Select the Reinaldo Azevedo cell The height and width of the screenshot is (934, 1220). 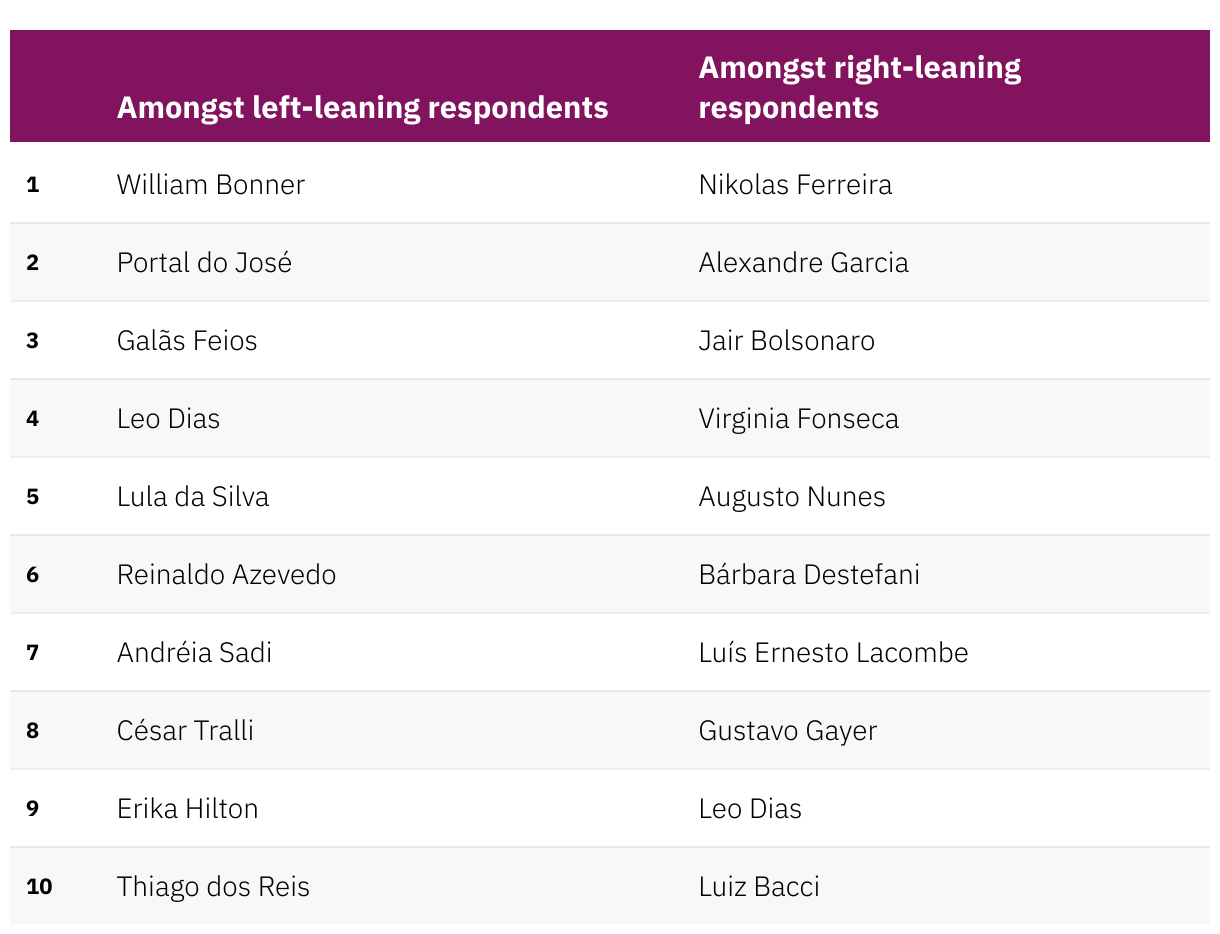[226, 575]
